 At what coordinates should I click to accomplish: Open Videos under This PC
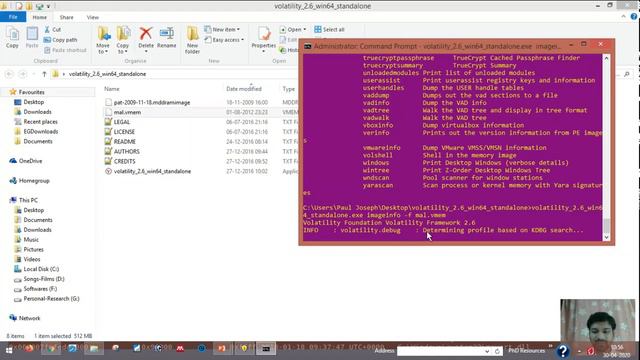click(x=28, y=259)
